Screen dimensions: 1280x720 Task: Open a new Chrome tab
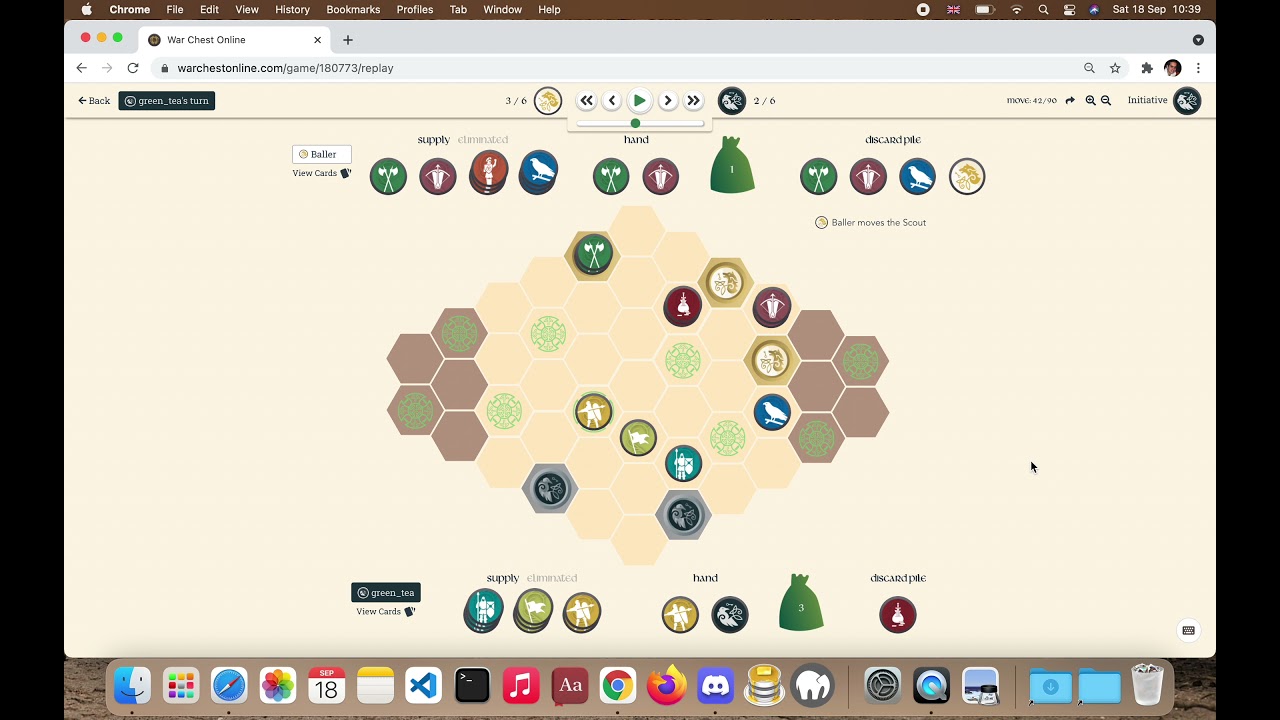[x=348, y=40]
